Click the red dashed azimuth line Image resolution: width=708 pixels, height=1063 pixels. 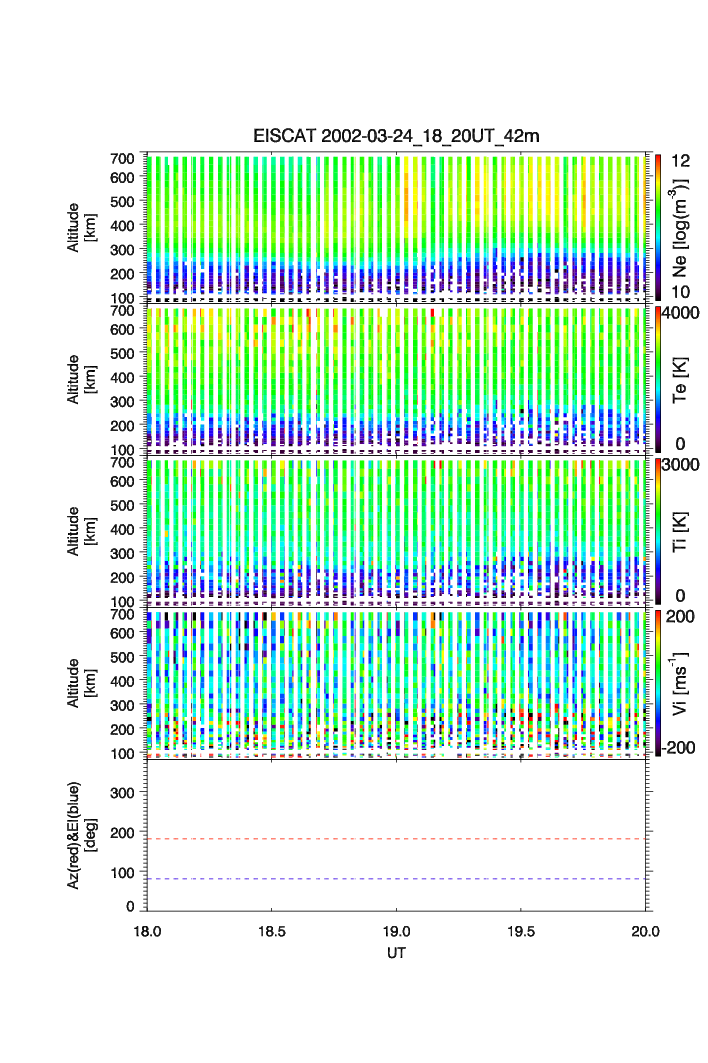tap(396, 839)
